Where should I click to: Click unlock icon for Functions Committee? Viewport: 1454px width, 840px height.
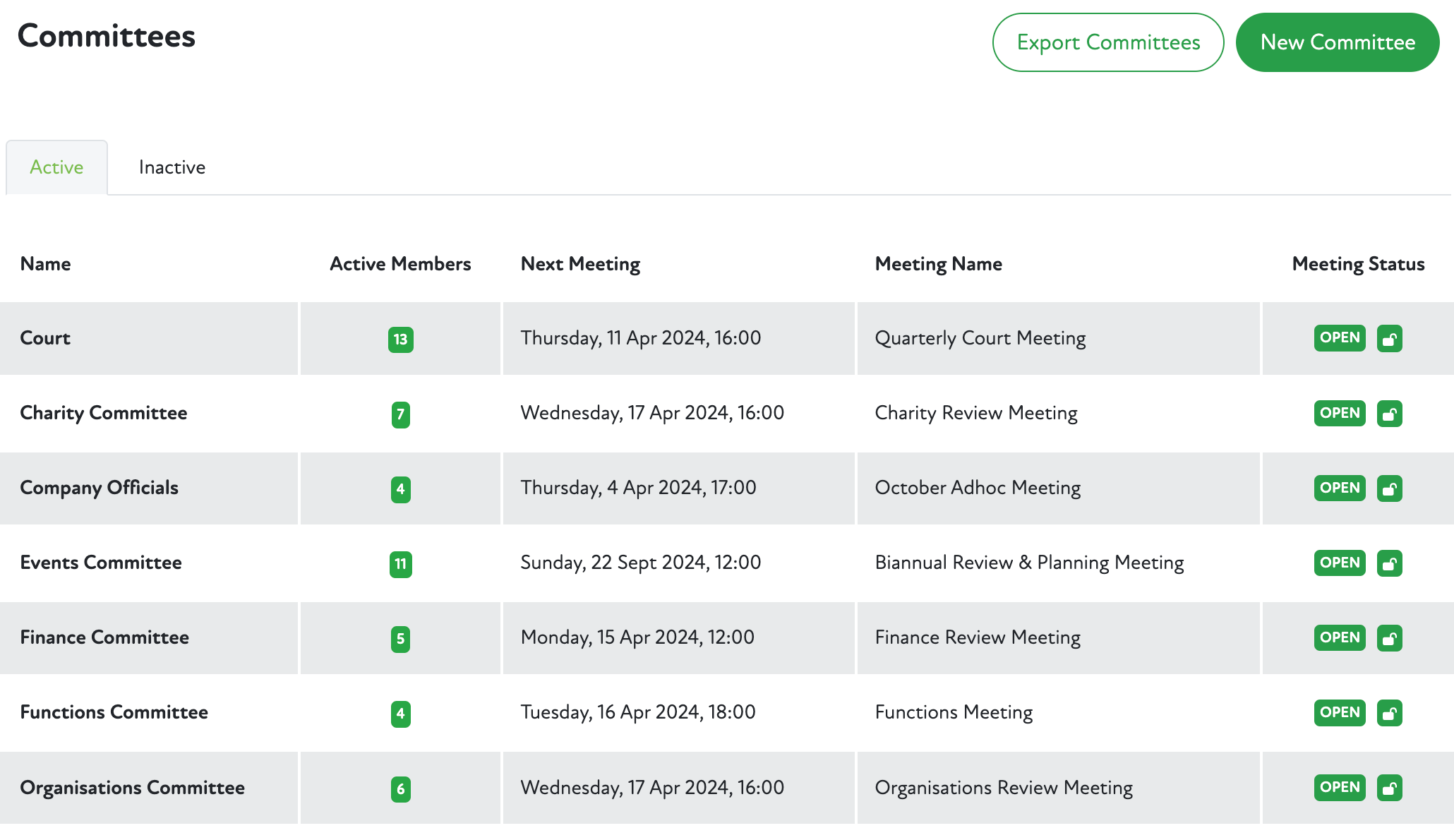pyautogui.click(x=1389, y=713)
